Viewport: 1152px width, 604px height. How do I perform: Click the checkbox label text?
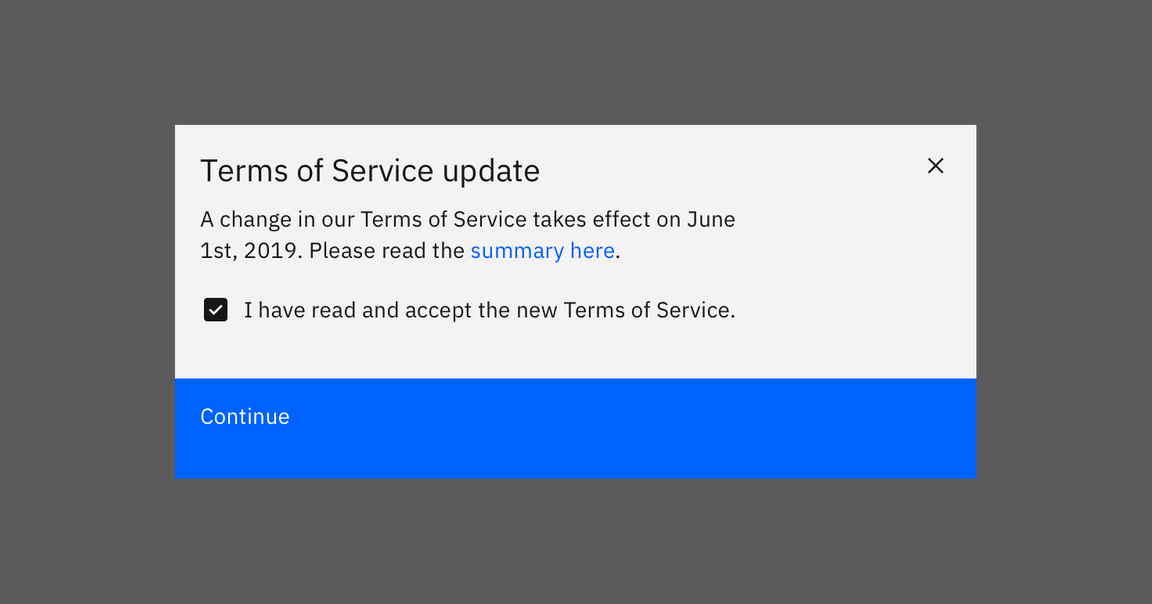tap(489, 310)
